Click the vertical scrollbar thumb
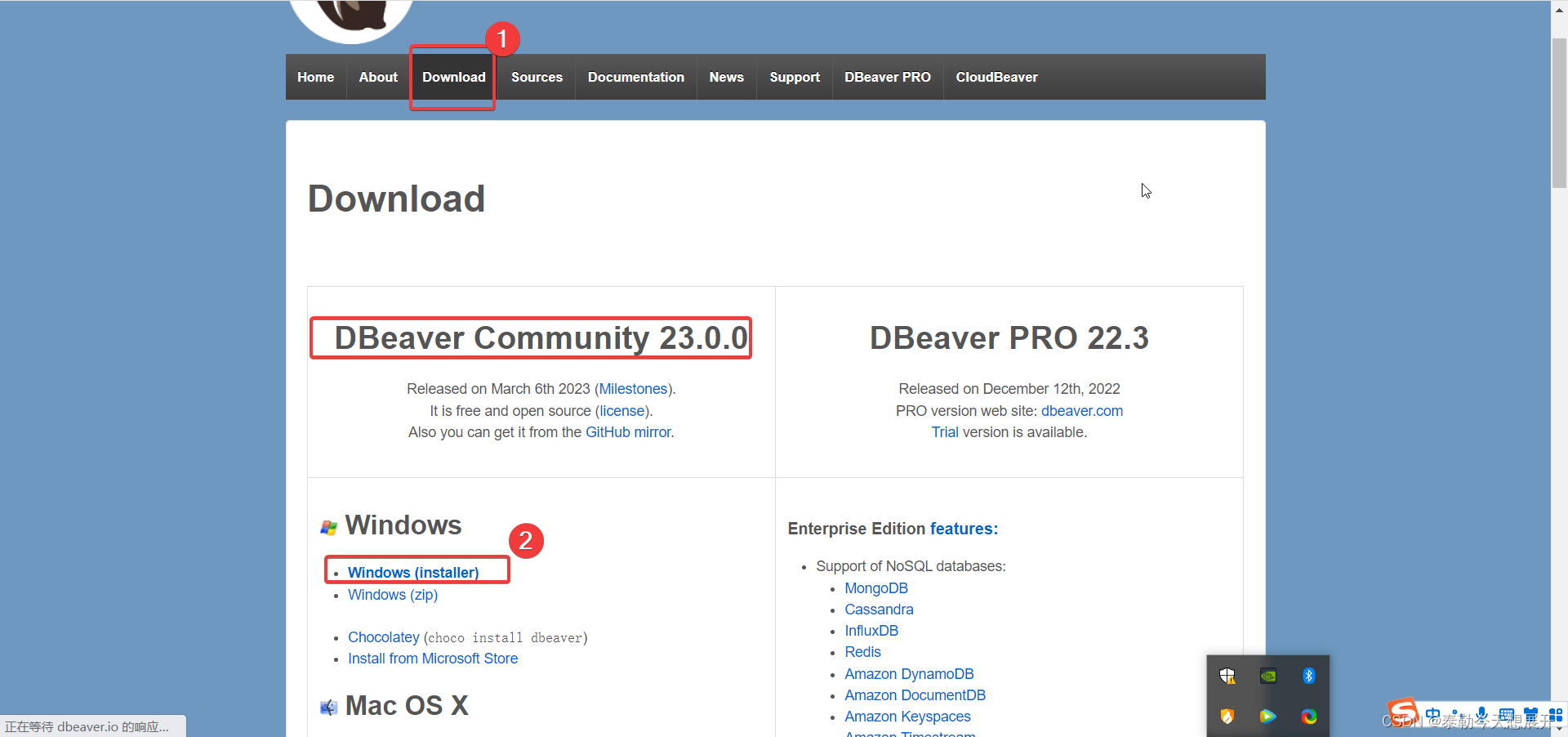The width and height of the screenshot is (1568, 737). click(x=1559, y=113)
